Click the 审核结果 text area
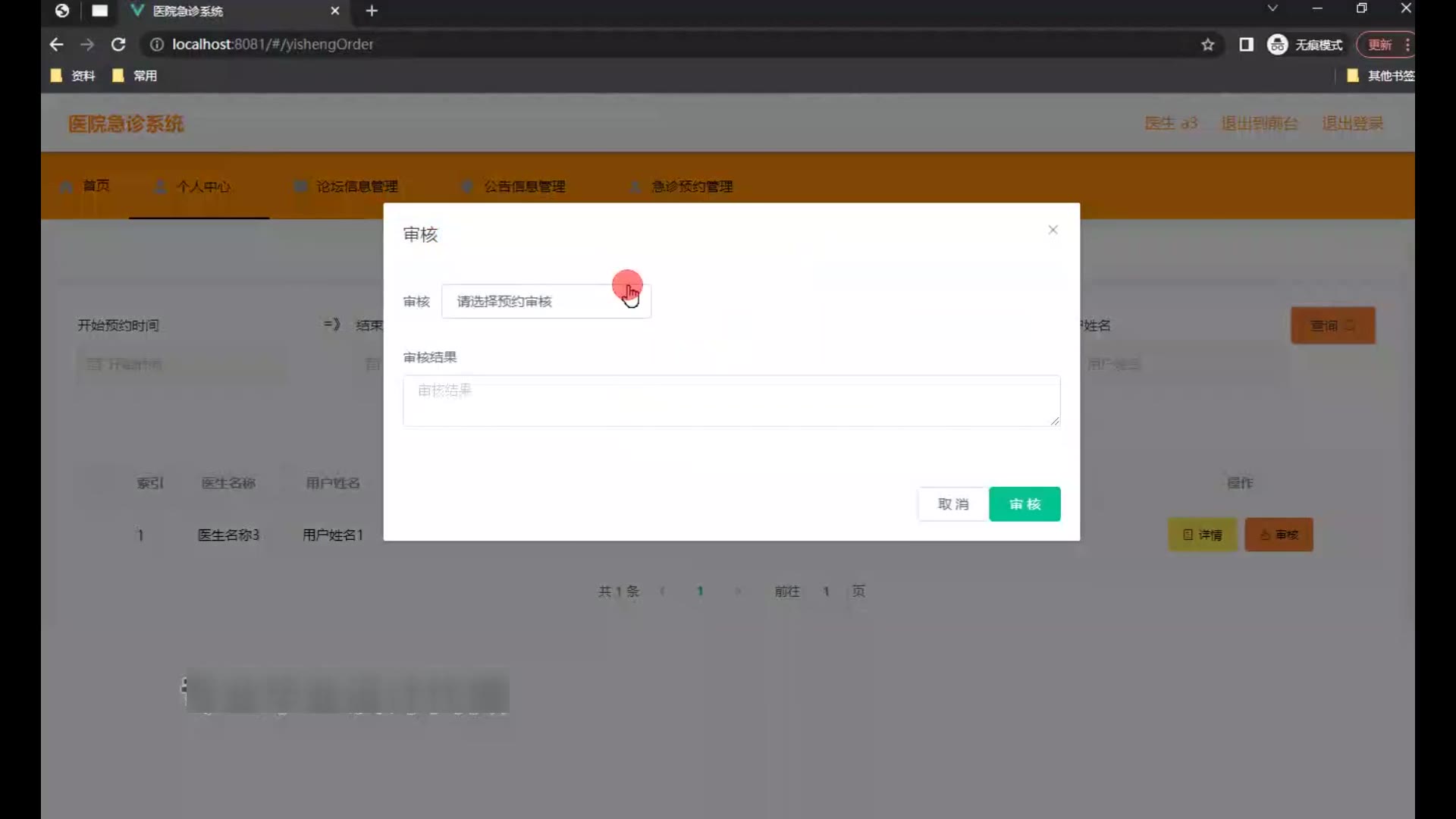1456x819 pixels. click(731, 400)
